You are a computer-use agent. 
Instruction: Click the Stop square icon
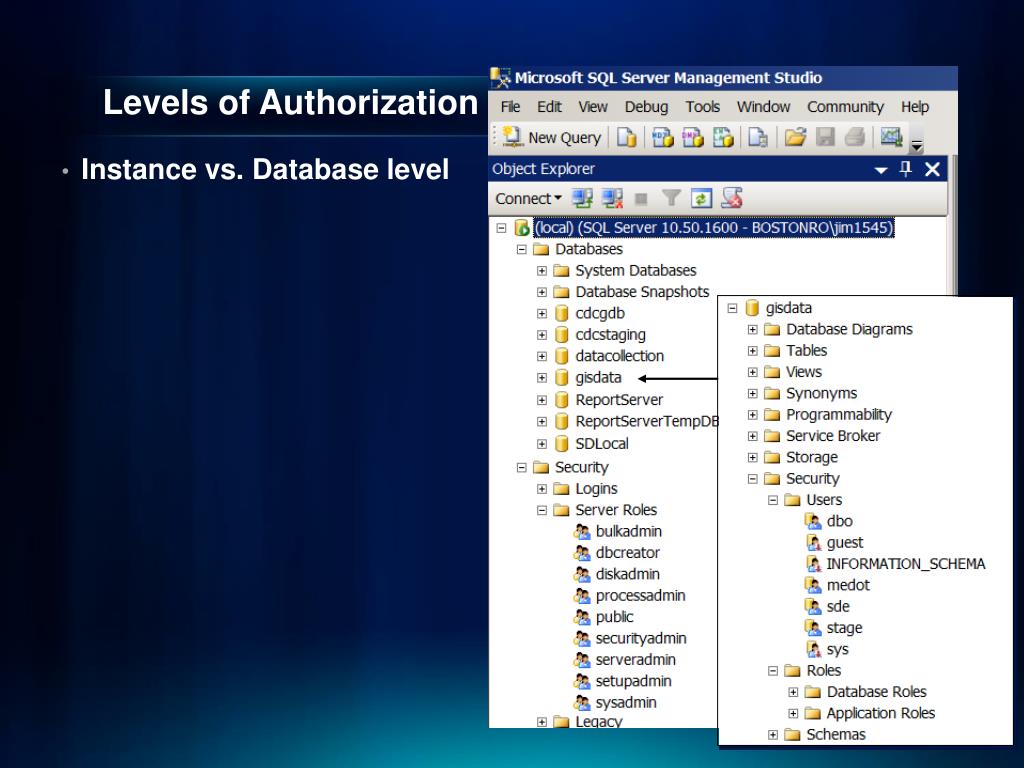coord(641,199)
